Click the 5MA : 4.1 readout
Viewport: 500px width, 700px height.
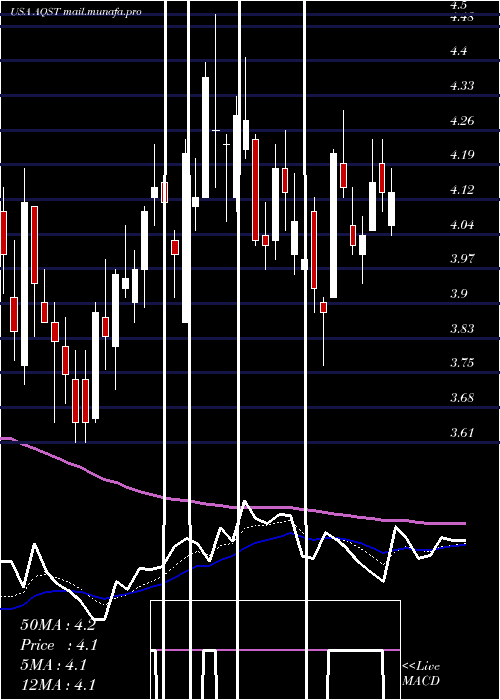[x=54, y=665]
